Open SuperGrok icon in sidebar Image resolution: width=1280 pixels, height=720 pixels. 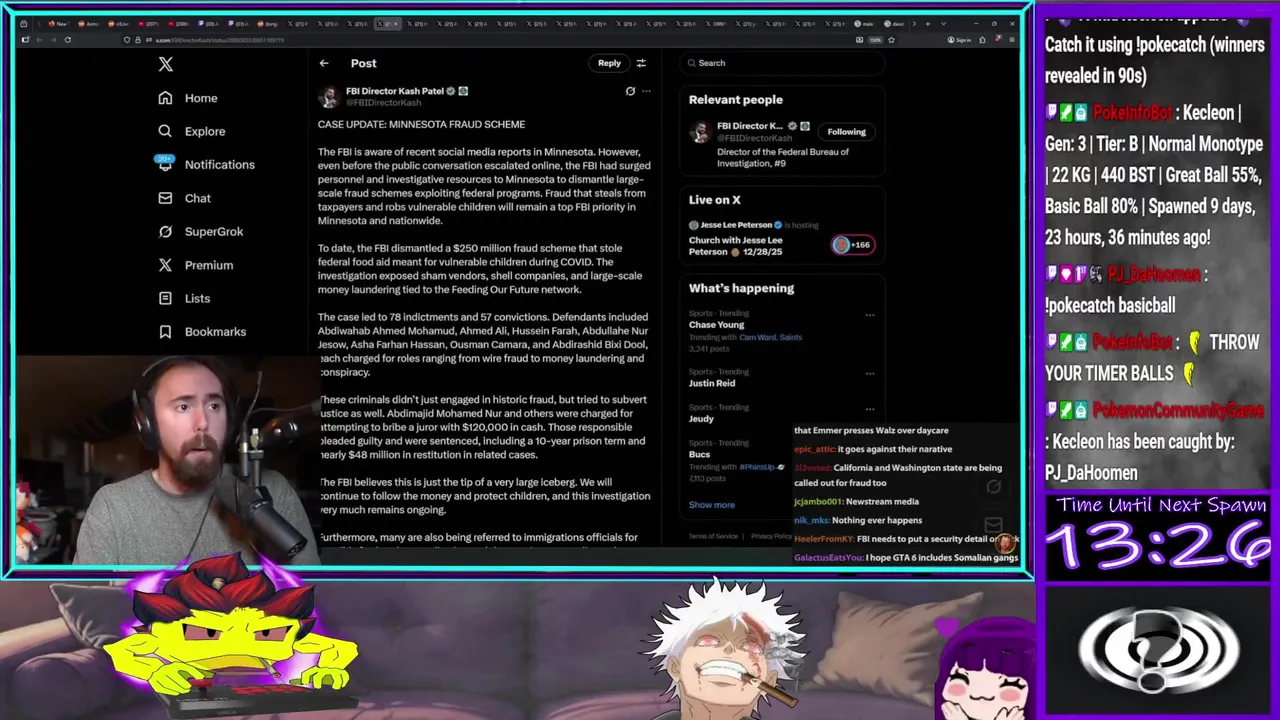click(x=165, y=231)
